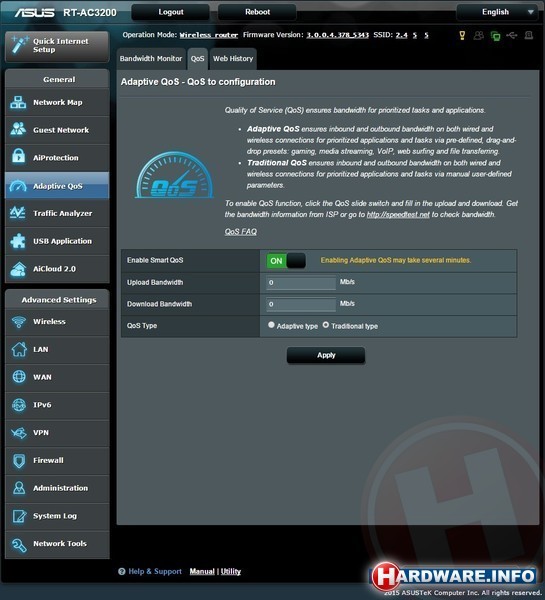
Task: Open the QoS FAQ link
Action: pos(240,232)
